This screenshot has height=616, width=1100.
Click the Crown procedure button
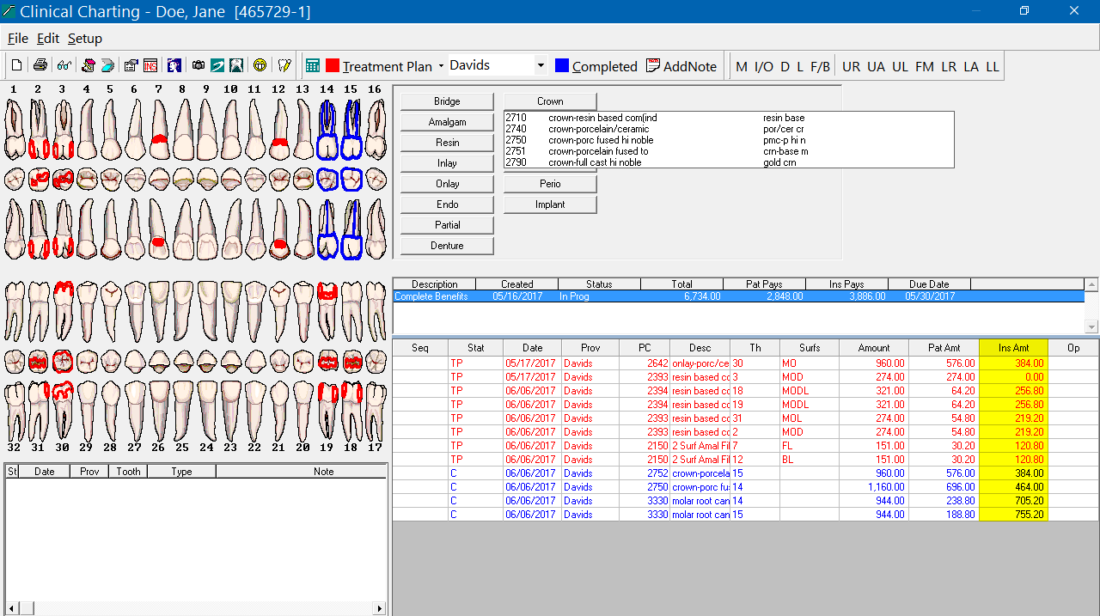[x=550, y=101]
